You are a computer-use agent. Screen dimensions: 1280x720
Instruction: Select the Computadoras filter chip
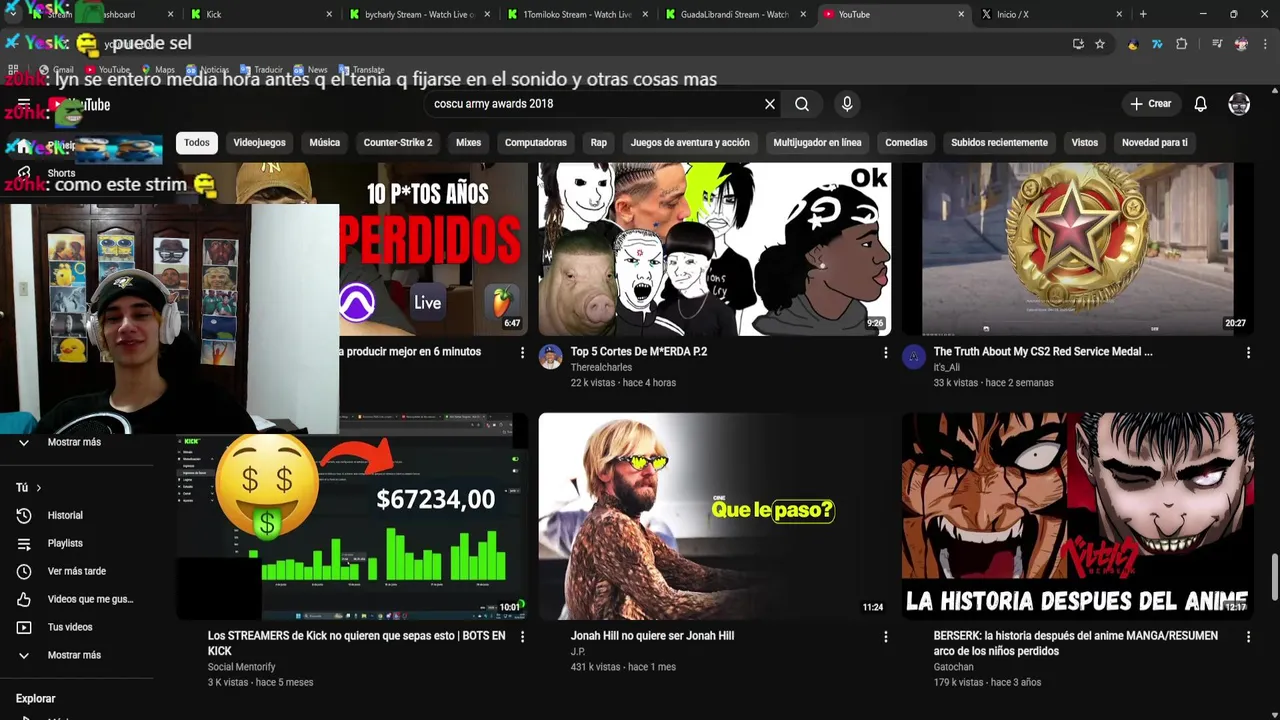point(536,143)
